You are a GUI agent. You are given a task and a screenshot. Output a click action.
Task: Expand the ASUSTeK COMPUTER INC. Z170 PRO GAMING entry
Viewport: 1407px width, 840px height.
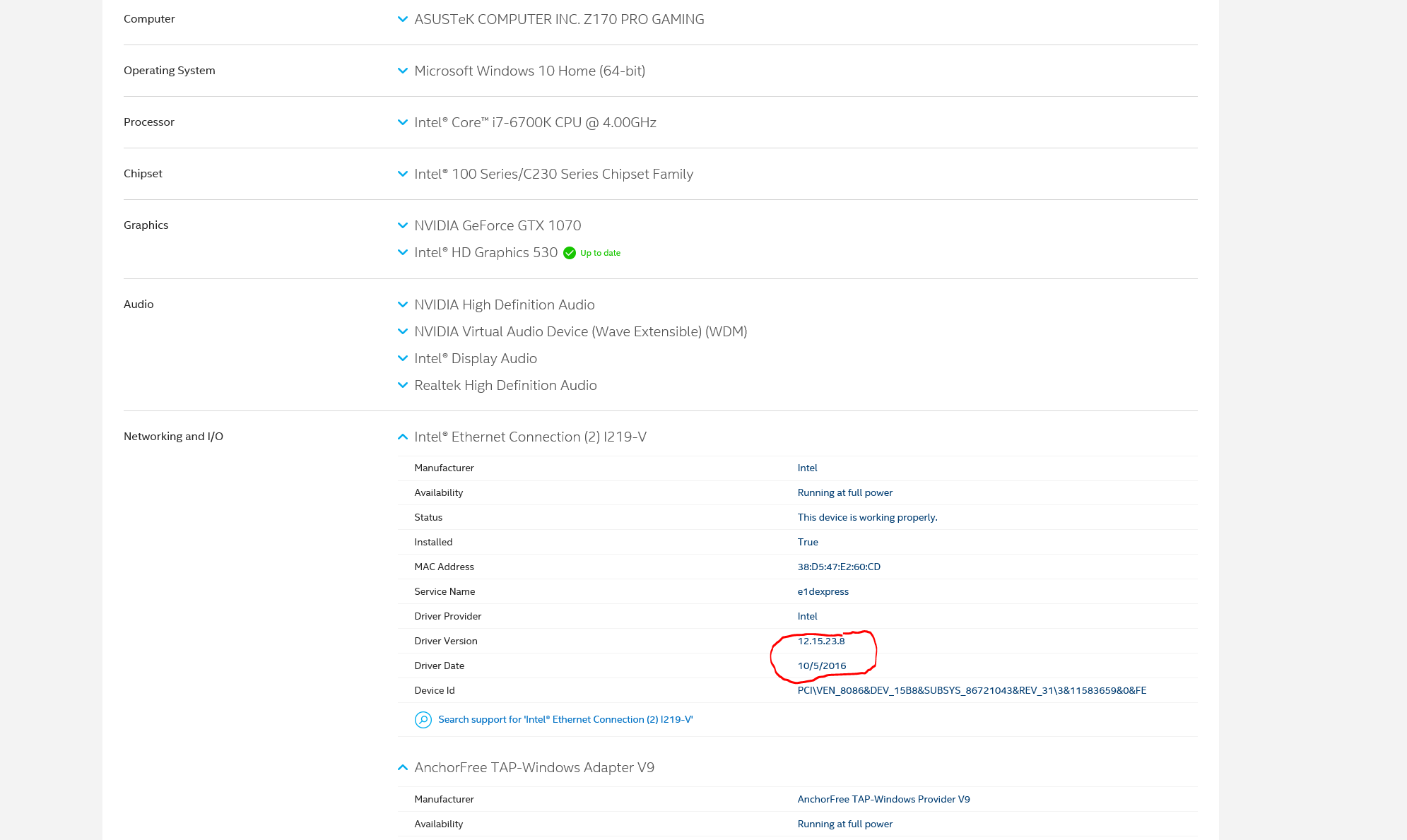pos(403,19)
